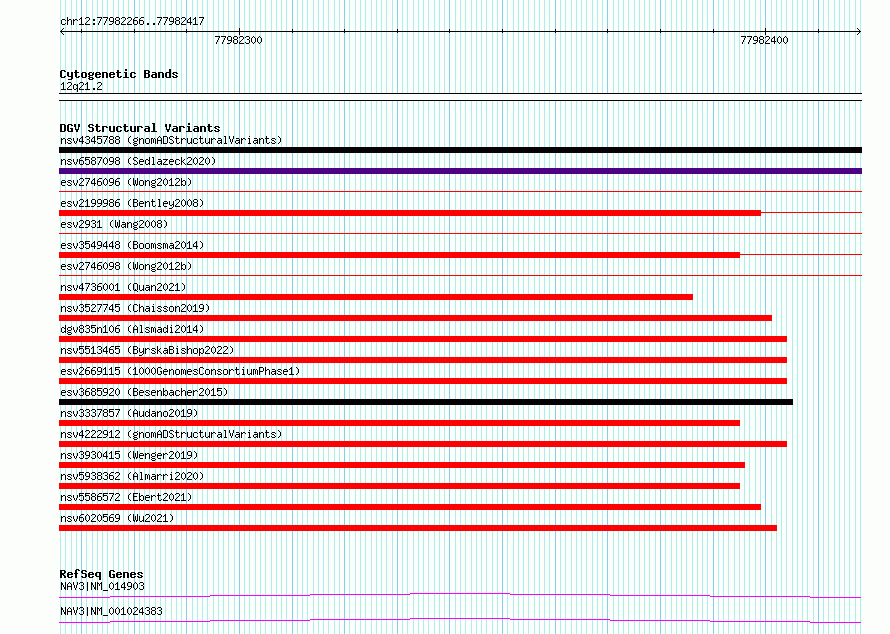Open variant esv2199986 (Bentley2008) label
The width and height of the screenshot is (890, 634).
coord(132,203)
